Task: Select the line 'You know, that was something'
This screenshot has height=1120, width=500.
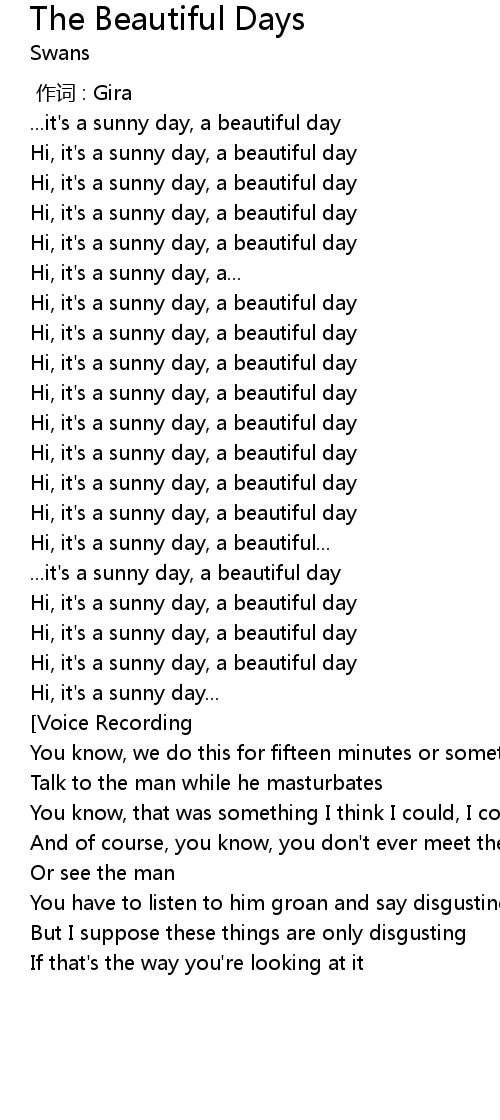Action: [265, 814]
